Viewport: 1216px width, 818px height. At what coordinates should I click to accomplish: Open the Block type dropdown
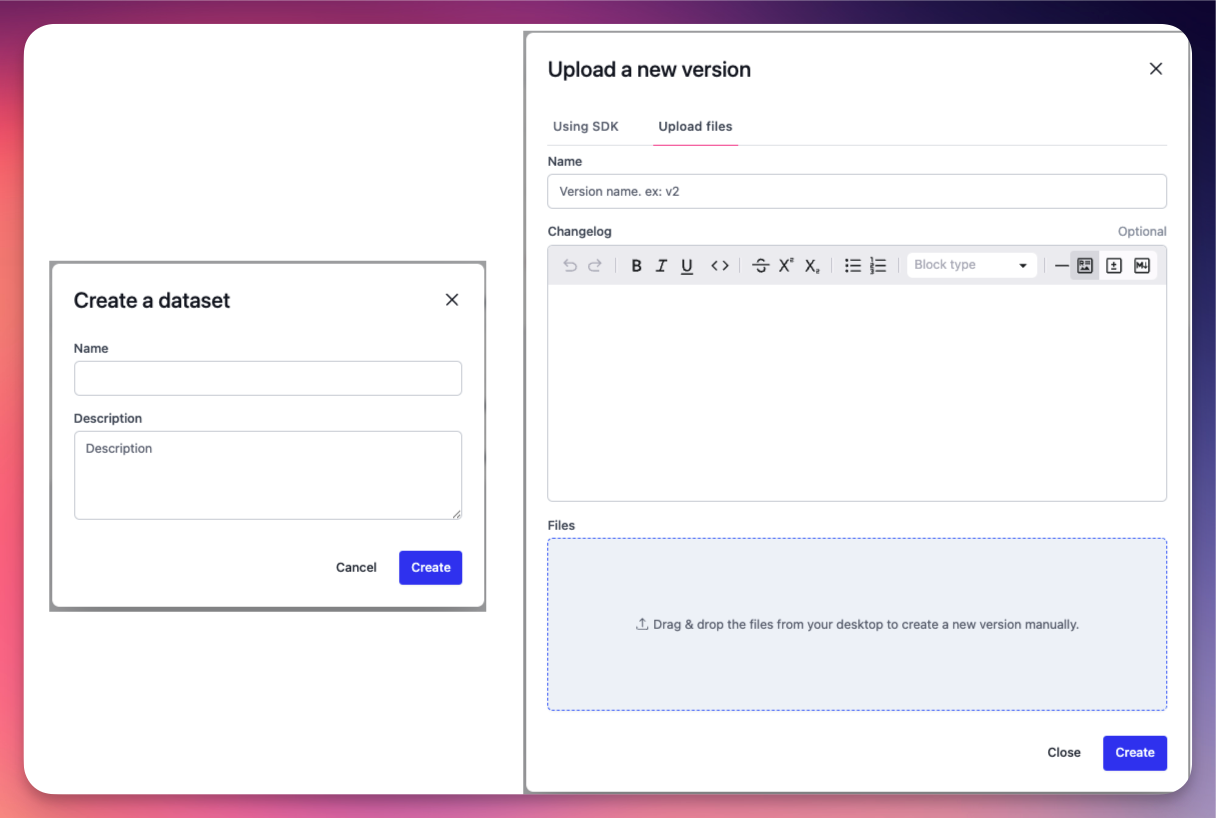pos(971,265)
